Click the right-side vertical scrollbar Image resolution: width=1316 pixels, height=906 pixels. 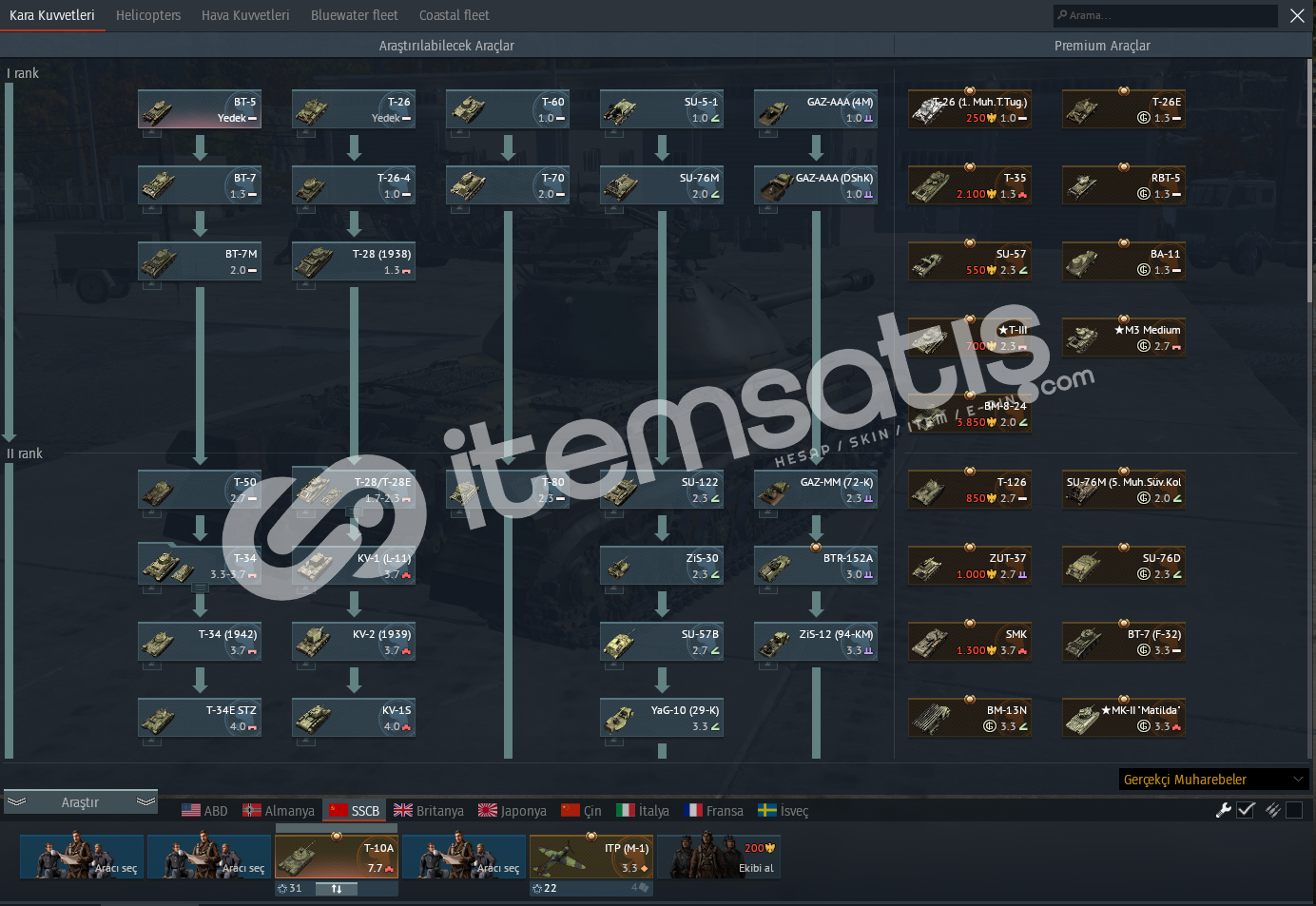click(x=1311, y=181)
